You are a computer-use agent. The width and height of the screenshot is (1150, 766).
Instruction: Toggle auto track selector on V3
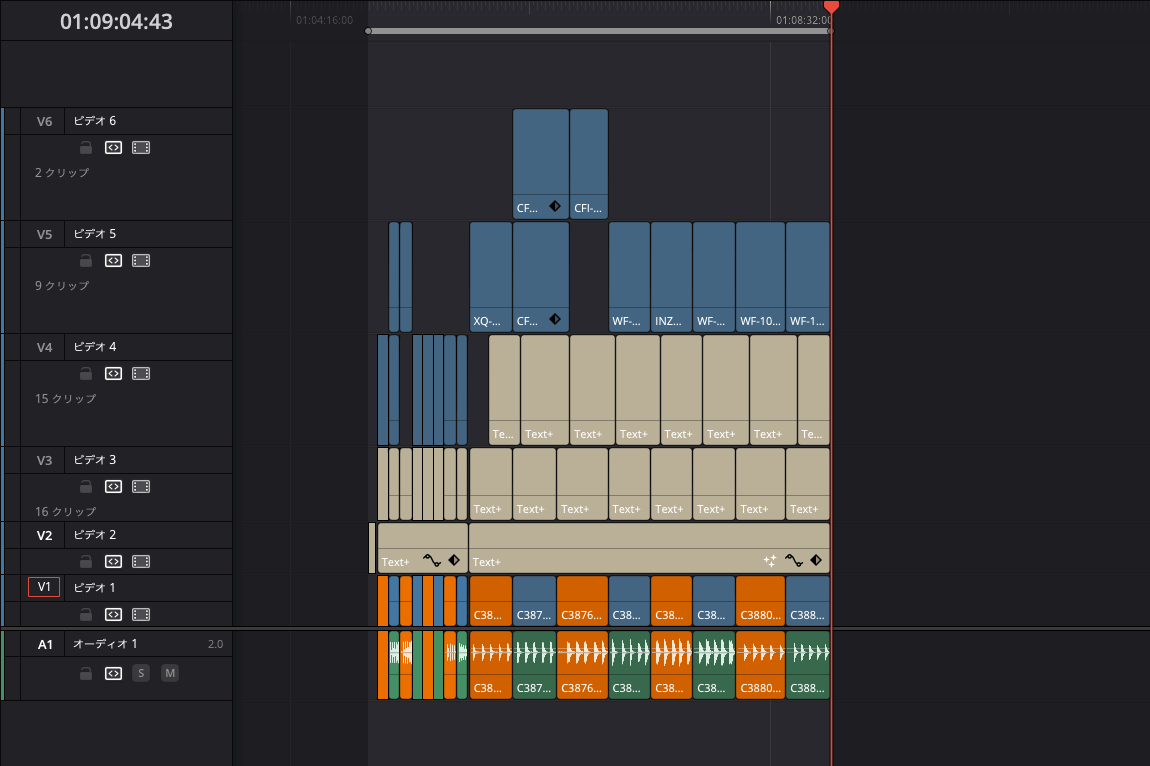point(113,486)
